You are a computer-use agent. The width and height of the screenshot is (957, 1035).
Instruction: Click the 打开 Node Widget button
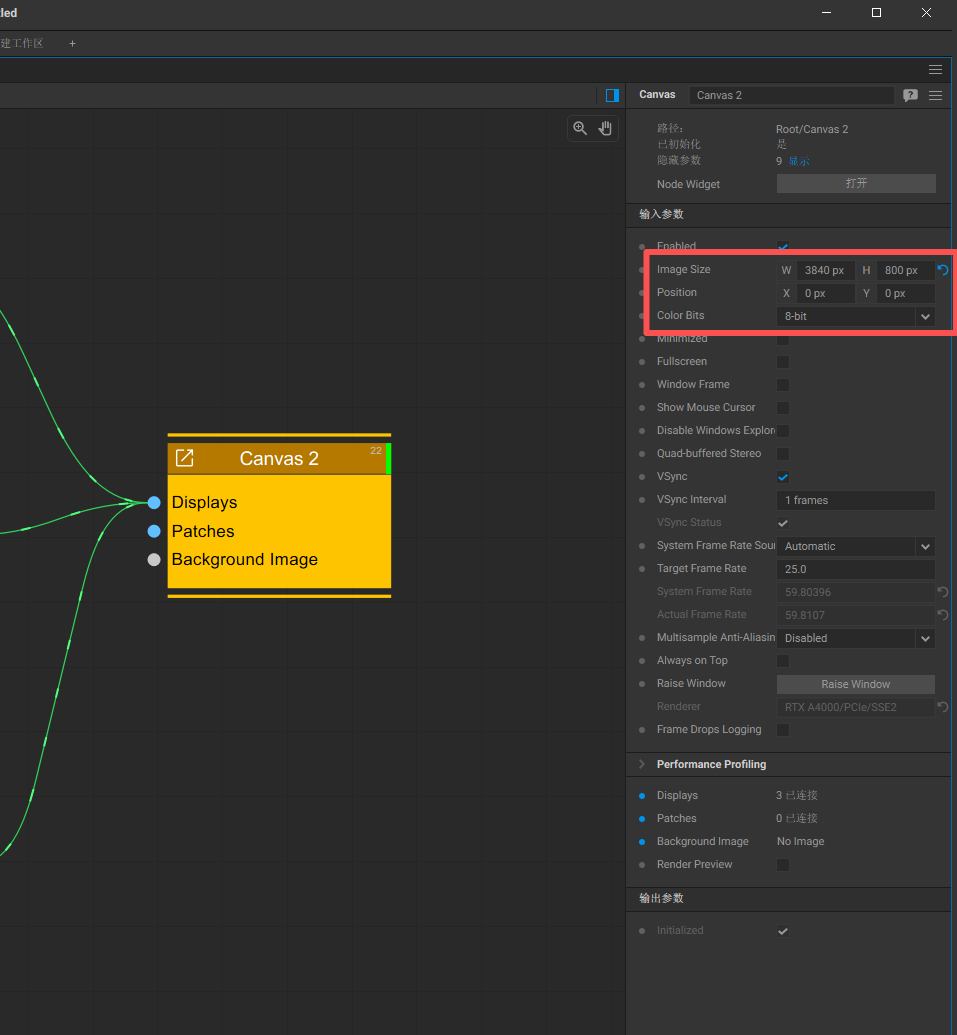point(856,184)
